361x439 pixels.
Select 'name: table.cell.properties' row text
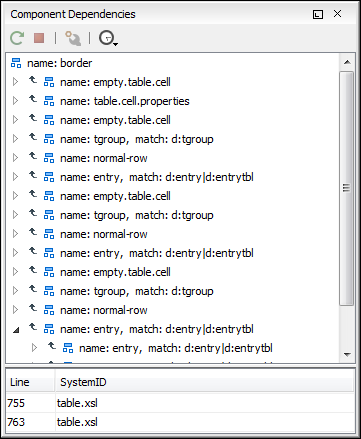[125, 101]
